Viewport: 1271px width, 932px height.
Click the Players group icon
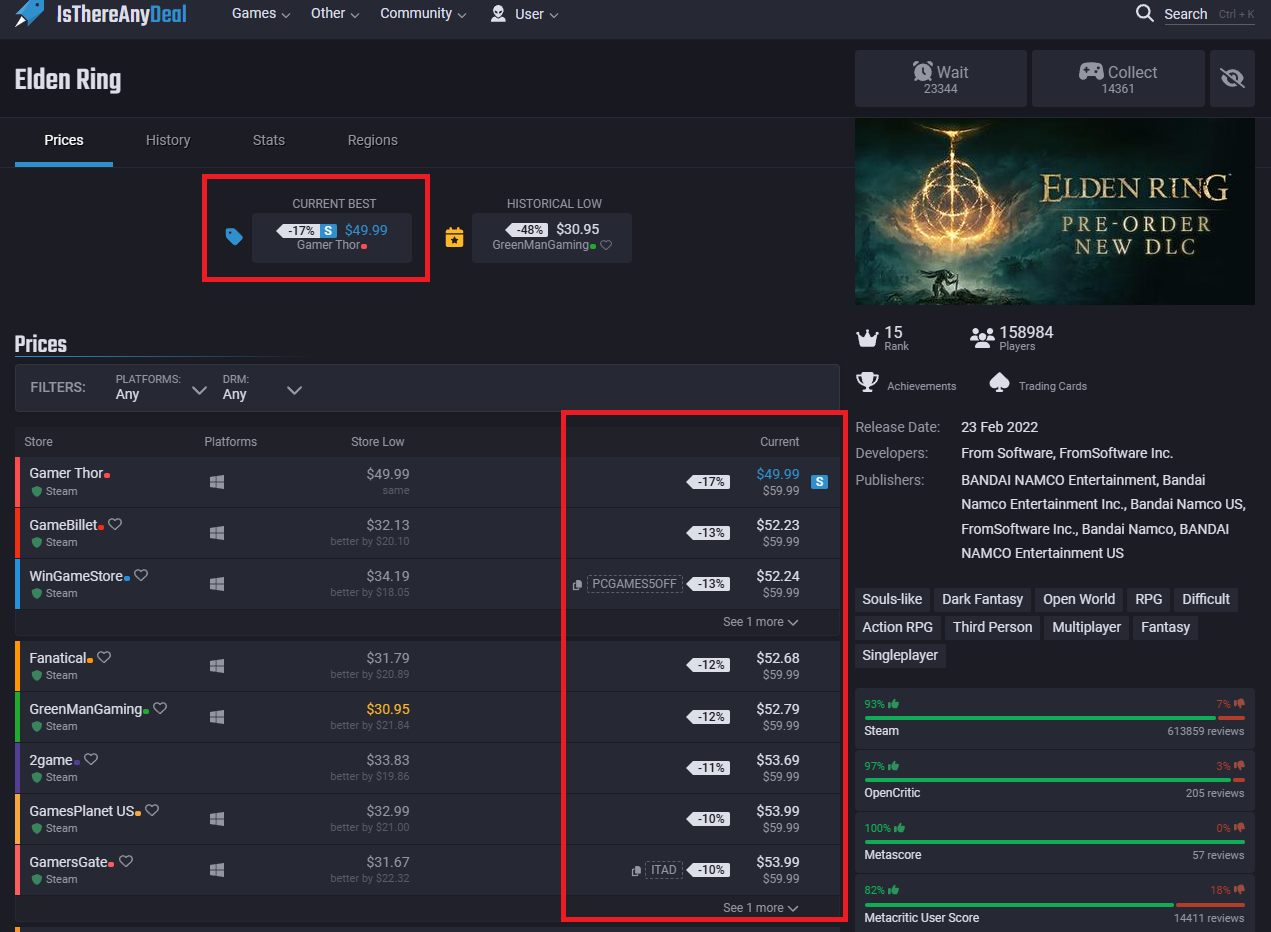(982, 337)
